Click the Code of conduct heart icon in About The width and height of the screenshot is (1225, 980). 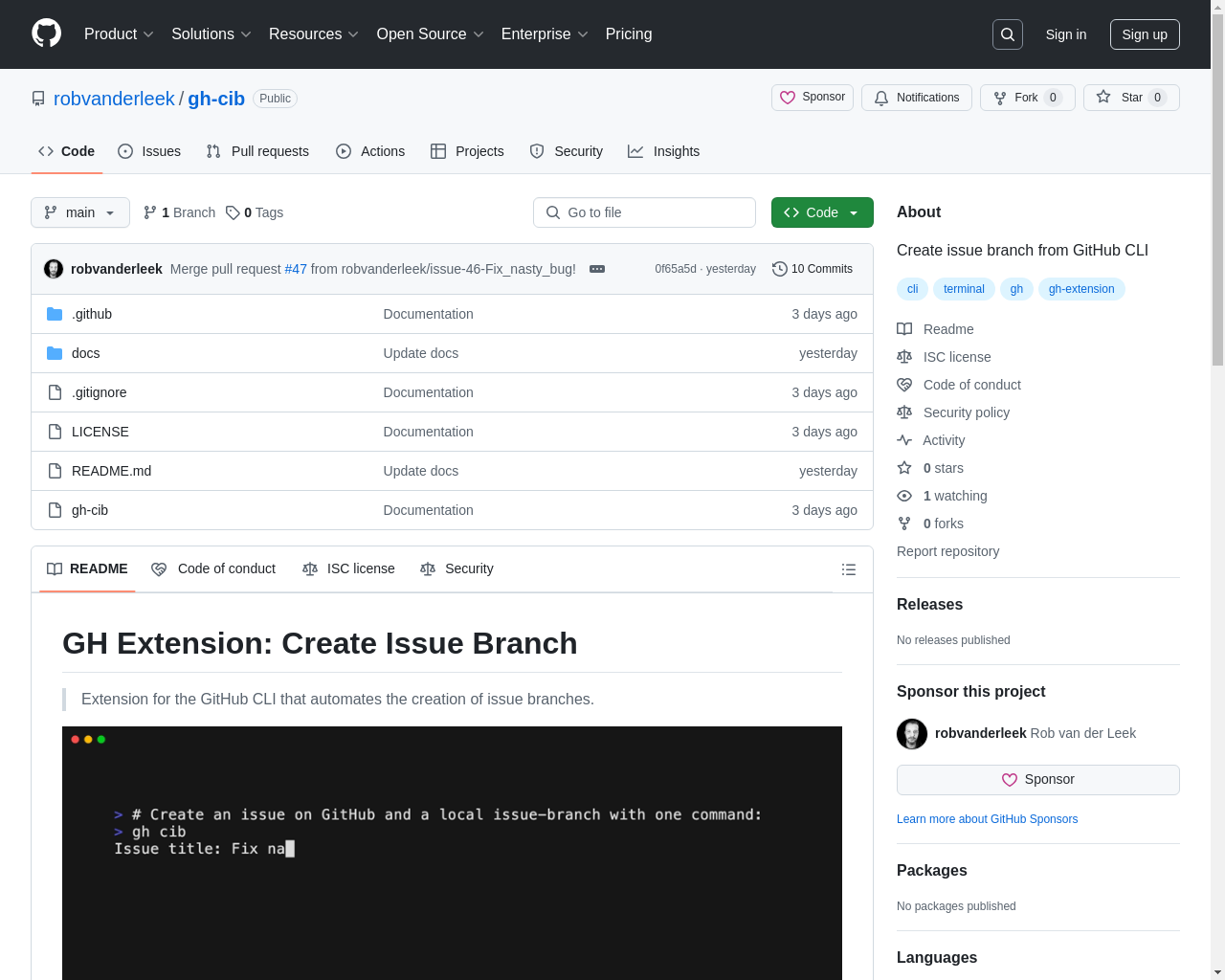[904, 385]
